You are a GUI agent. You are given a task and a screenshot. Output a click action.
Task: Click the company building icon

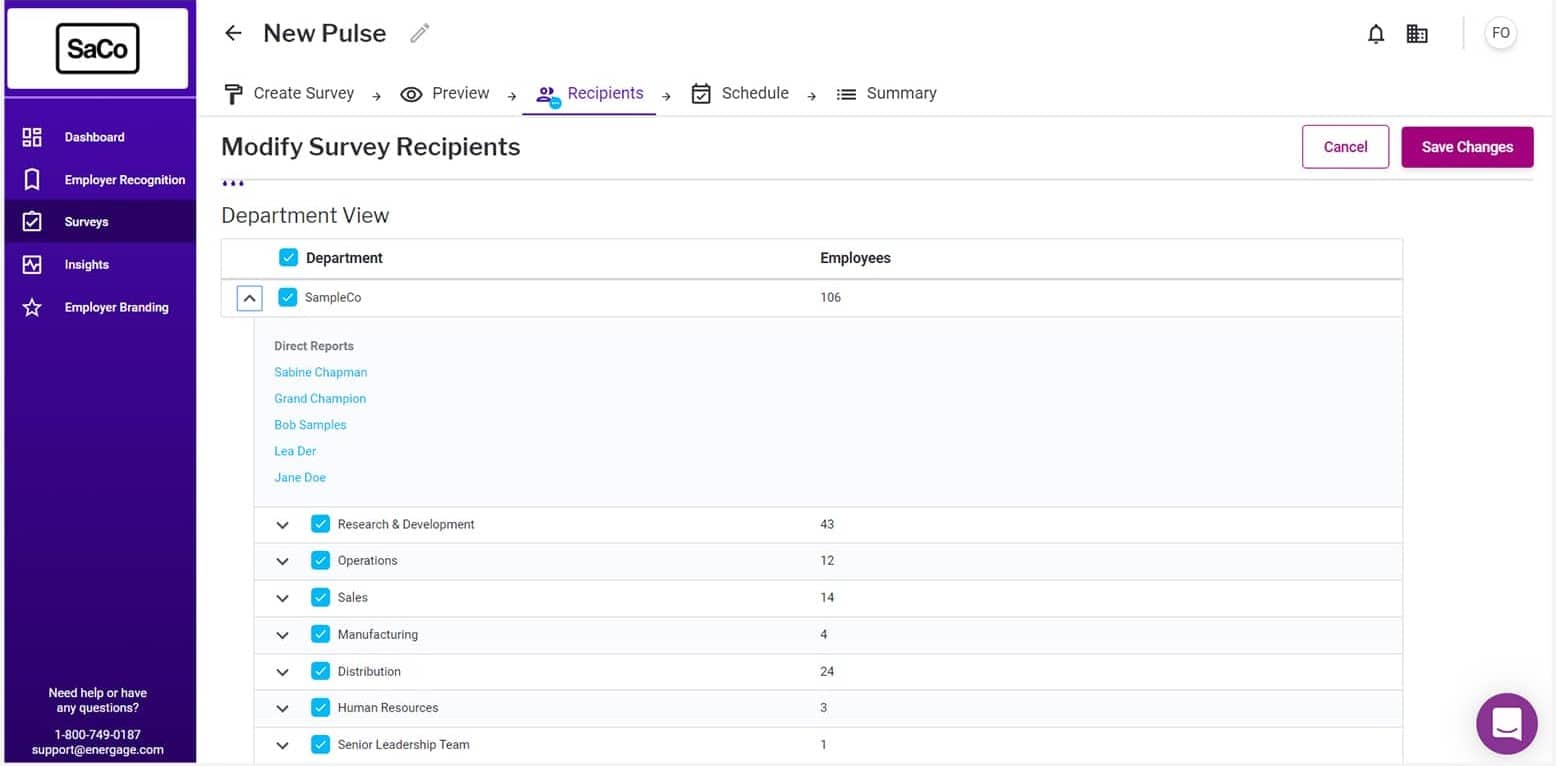(x=1417, y=34)
